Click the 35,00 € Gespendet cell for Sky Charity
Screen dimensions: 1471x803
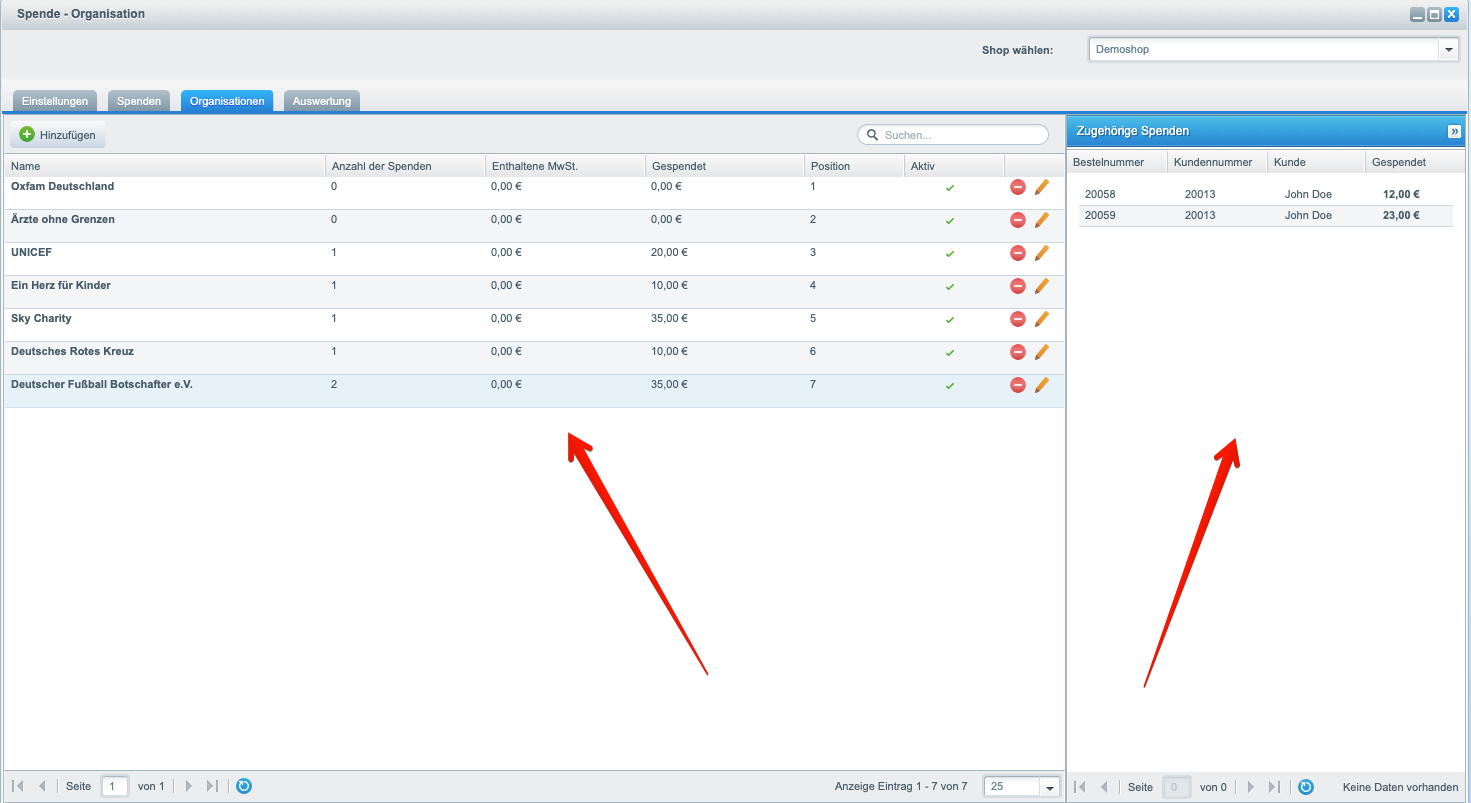pos(670,319)
